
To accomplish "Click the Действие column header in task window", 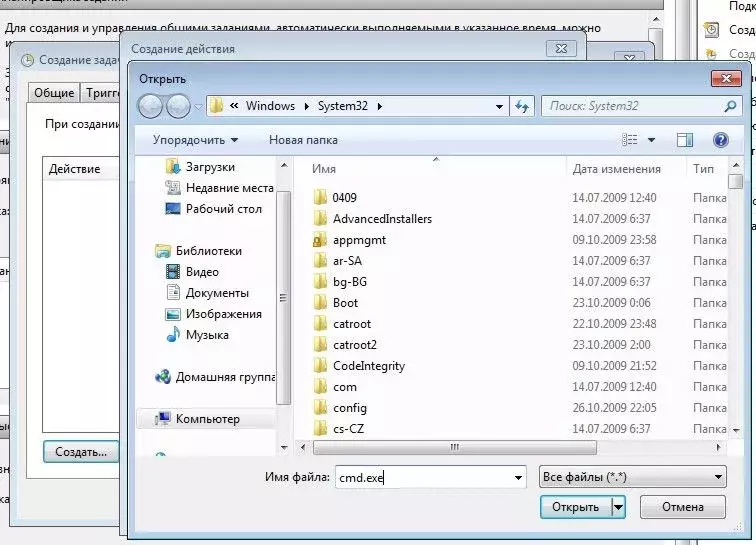I will pyautogui.click(x=81, y=169).
